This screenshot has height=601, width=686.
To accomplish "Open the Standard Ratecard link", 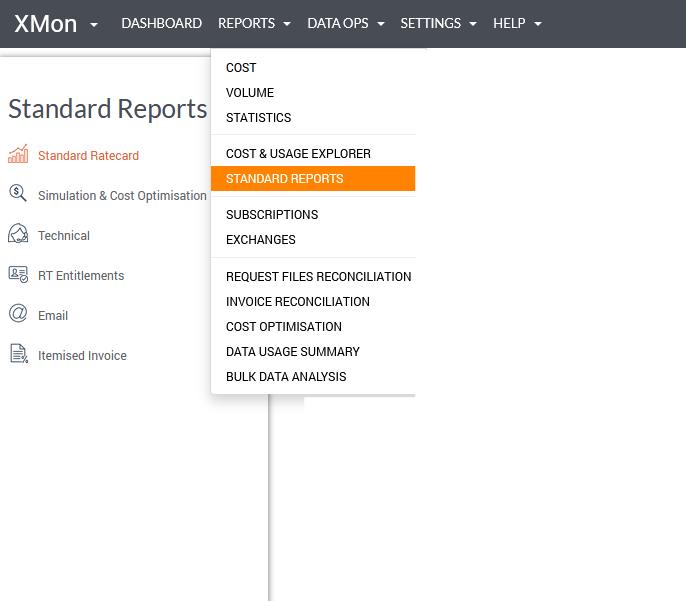I will (x=88, y=156).
